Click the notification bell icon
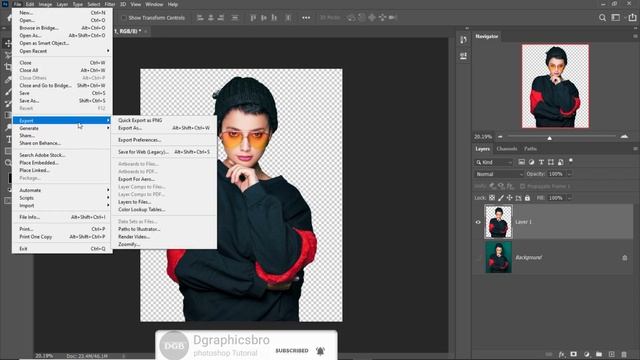The height and width of the screenshot is (360, 640). tap(320, 351)
